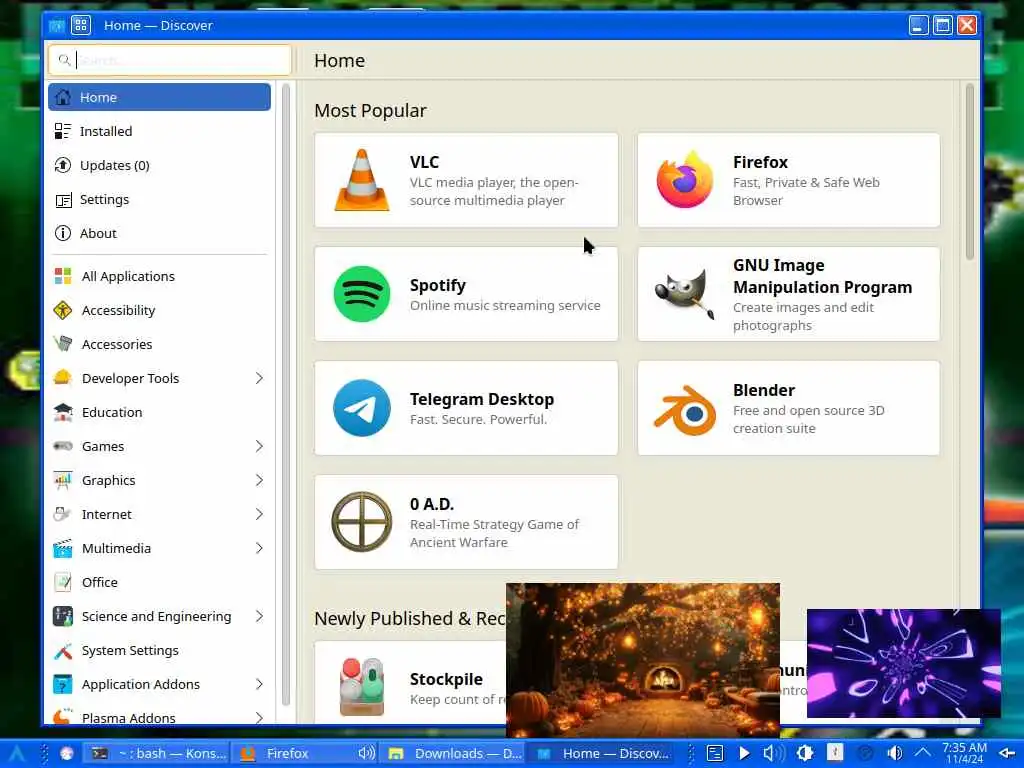Click the Firefox taskbar audio indicator
The width and height of the screenshot is (1024, 768).
[366, 753]
